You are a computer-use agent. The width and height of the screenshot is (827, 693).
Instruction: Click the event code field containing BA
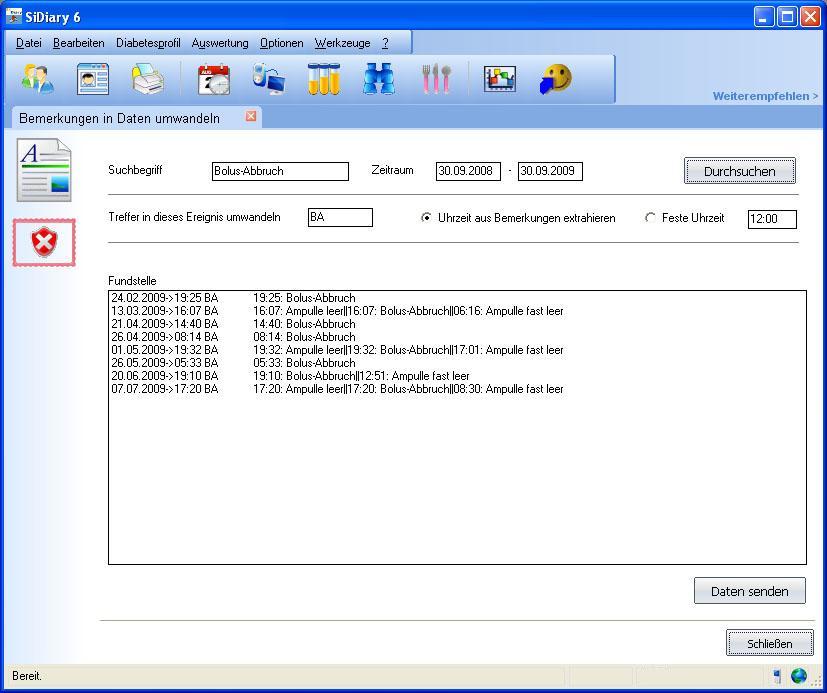[x=340, y=217]
